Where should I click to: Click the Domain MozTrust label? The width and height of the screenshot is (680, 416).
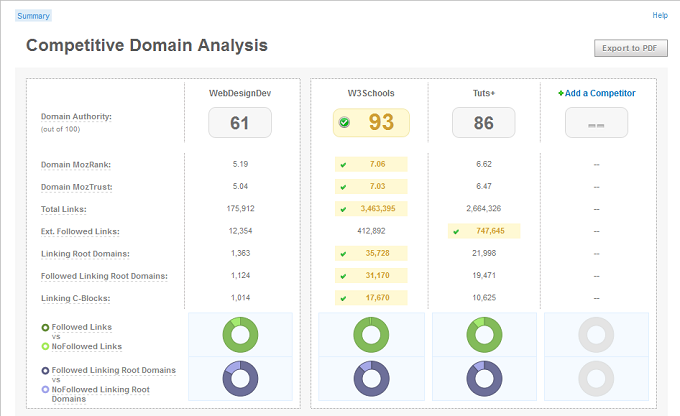(x=76, y=187)
